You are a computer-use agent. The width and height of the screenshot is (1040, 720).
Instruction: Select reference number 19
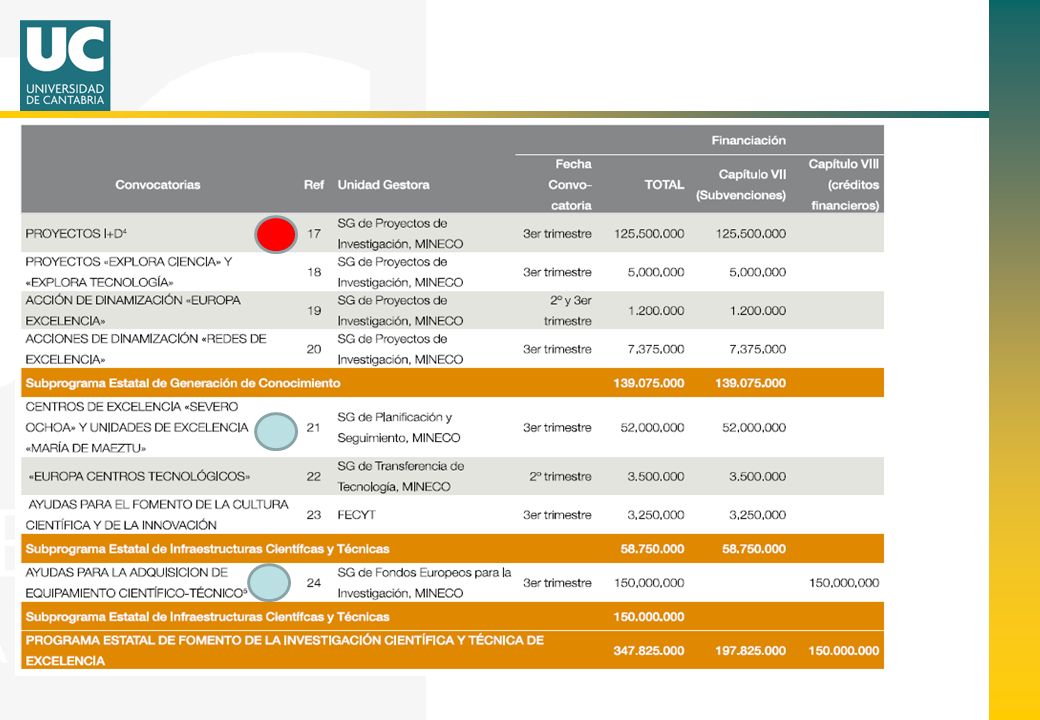click(x=314, y=310)
